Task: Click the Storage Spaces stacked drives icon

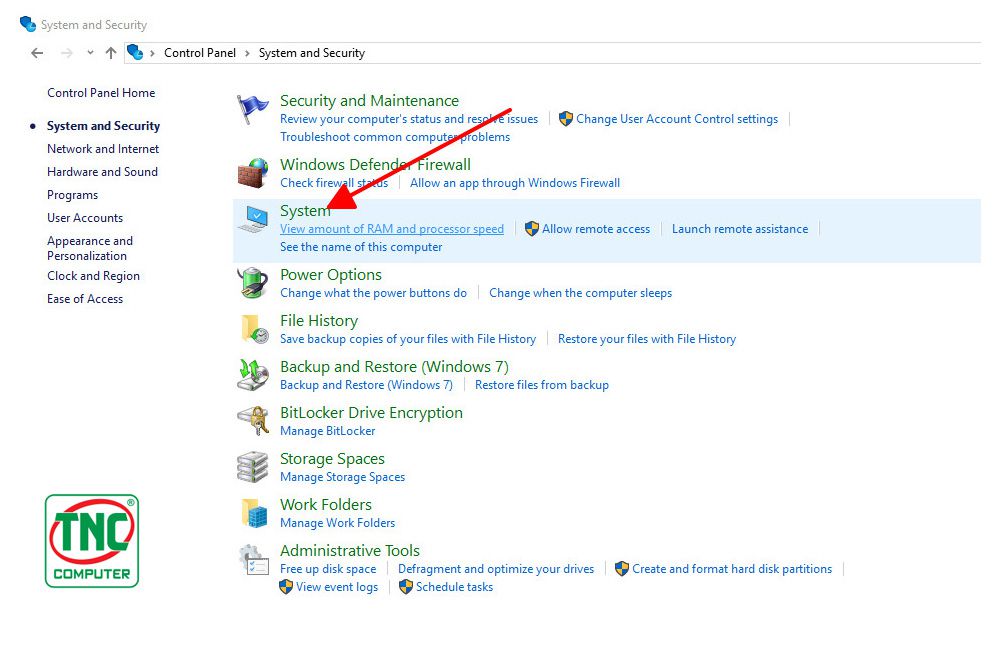Action: [x=253, y=467]
